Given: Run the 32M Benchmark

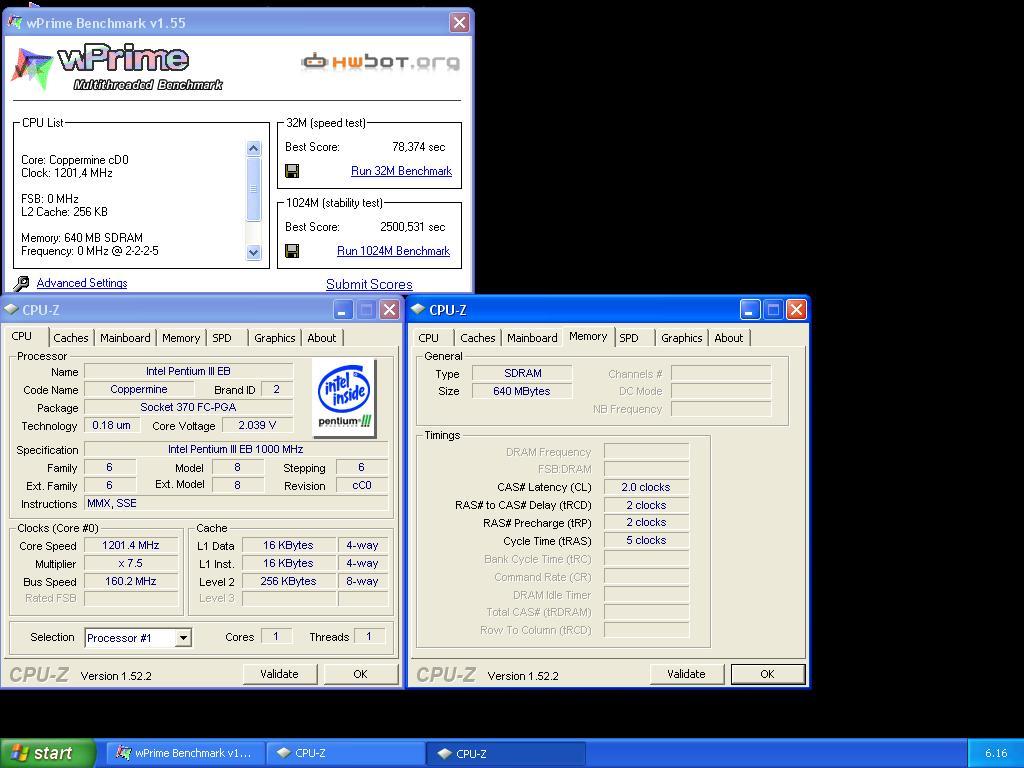Looking at the screenshot, I should click(401, 171).
